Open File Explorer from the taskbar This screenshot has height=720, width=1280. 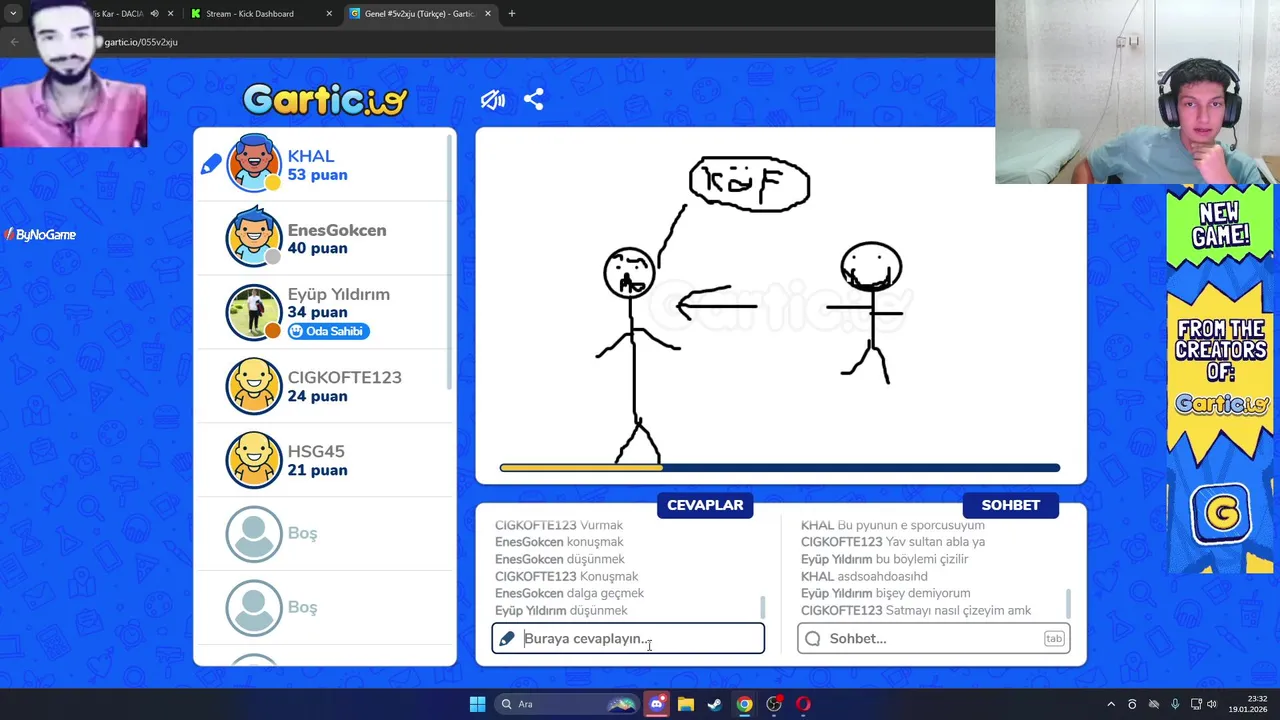point(686,704)
